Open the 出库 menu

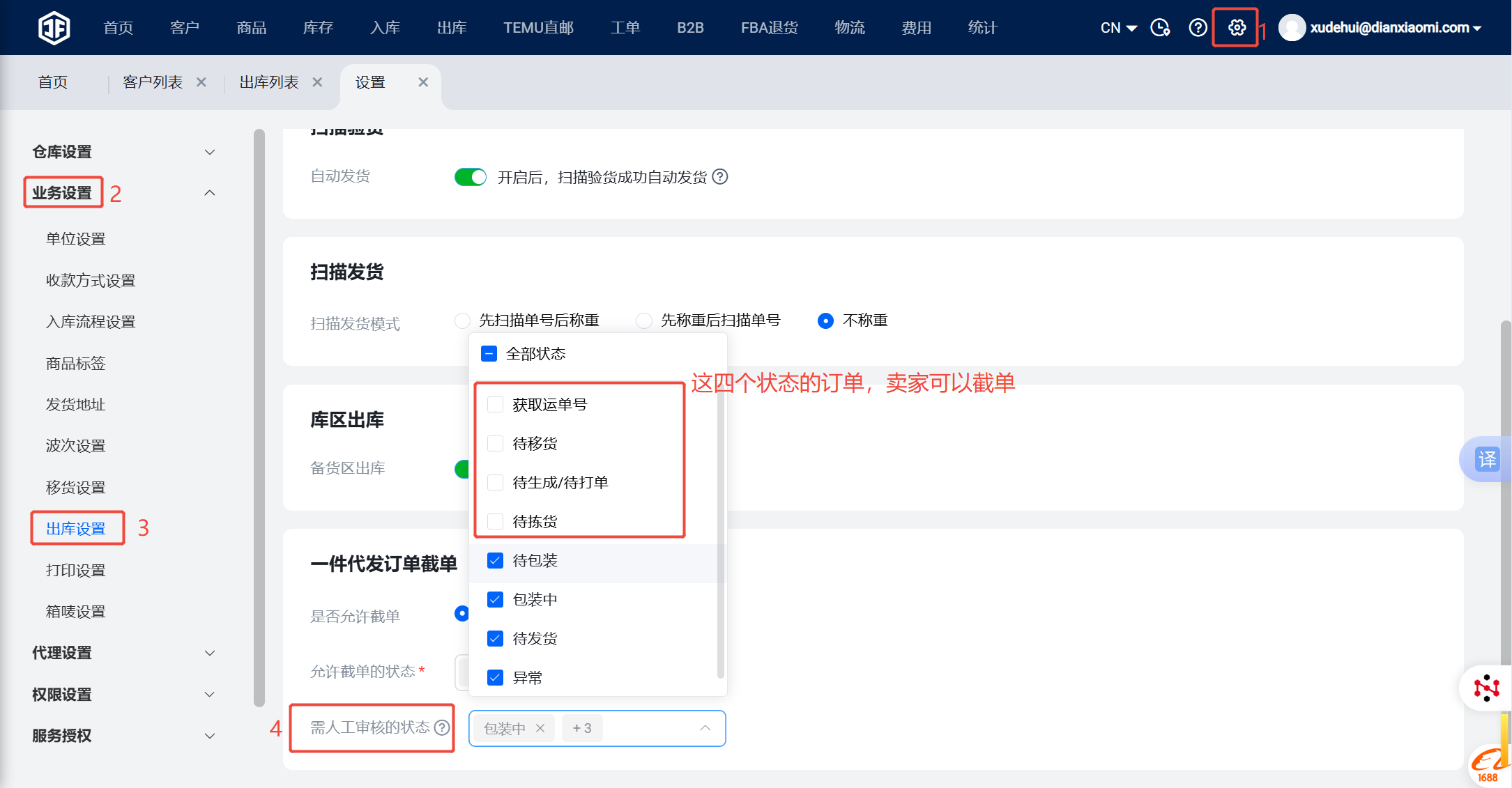pos(452,28)
